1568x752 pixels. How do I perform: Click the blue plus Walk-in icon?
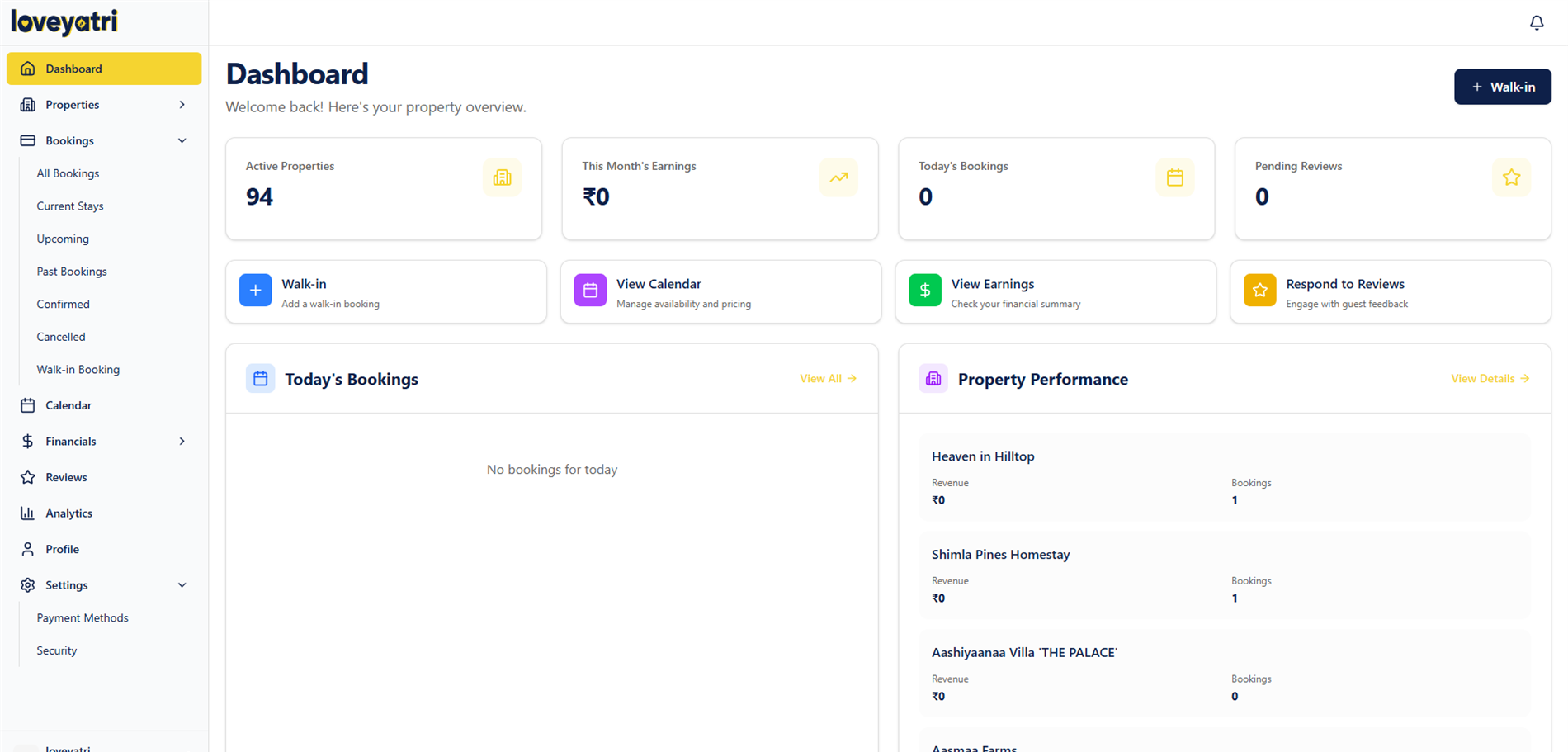(x=256, y=291)
